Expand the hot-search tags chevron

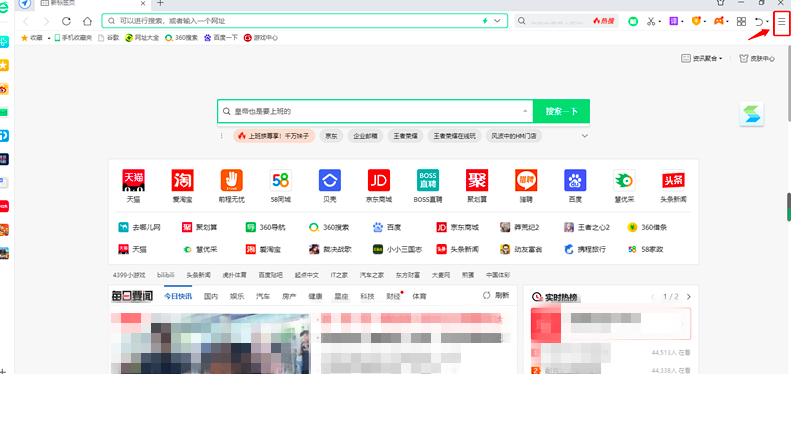coord(584,136)
